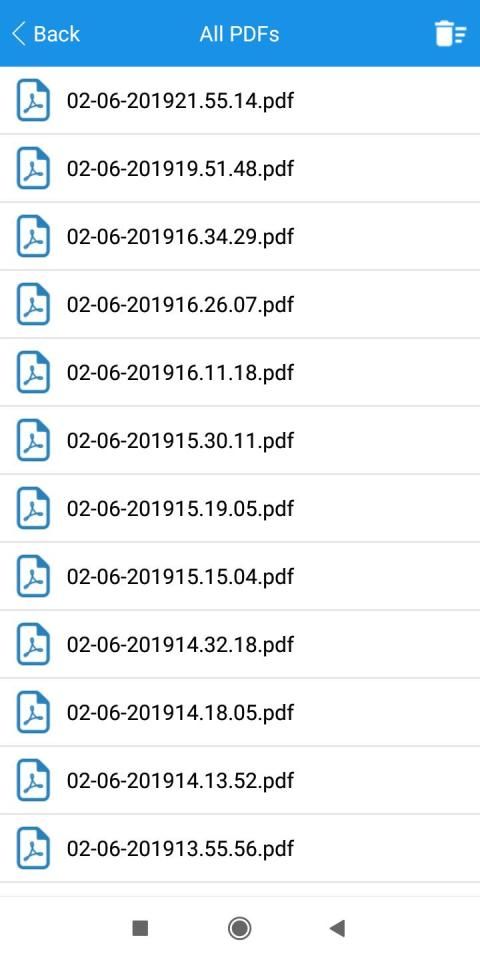480x960 pixels.
Task: Tap PDF icon of 02-06-201915.30.11.pdf
Action: (x=33, y=440)
